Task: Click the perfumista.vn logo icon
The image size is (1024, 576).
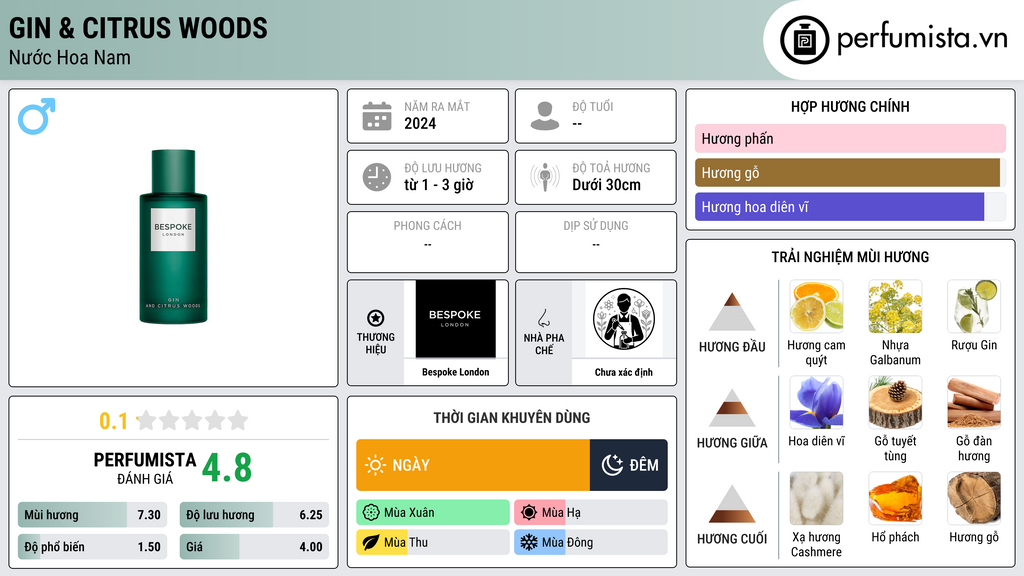Action: click(x=804, y=40)
